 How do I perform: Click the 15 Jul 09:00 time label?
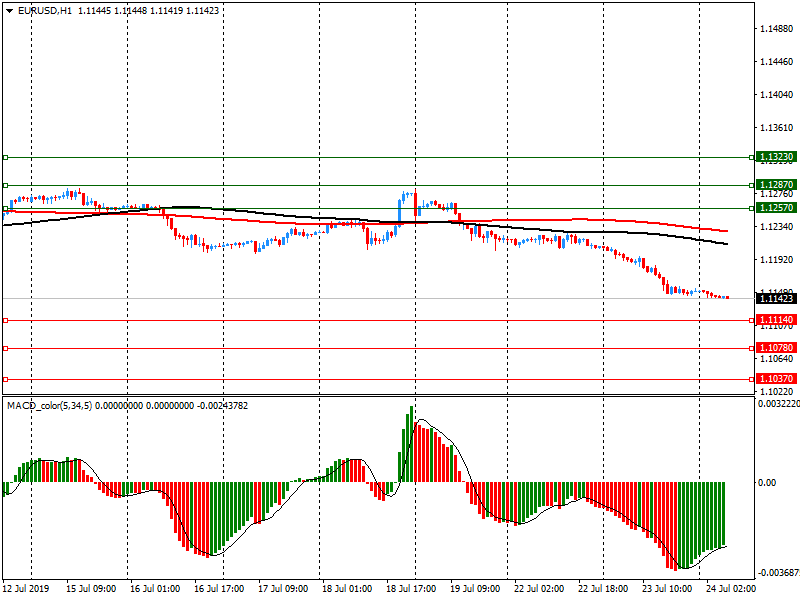coord(91,588)
